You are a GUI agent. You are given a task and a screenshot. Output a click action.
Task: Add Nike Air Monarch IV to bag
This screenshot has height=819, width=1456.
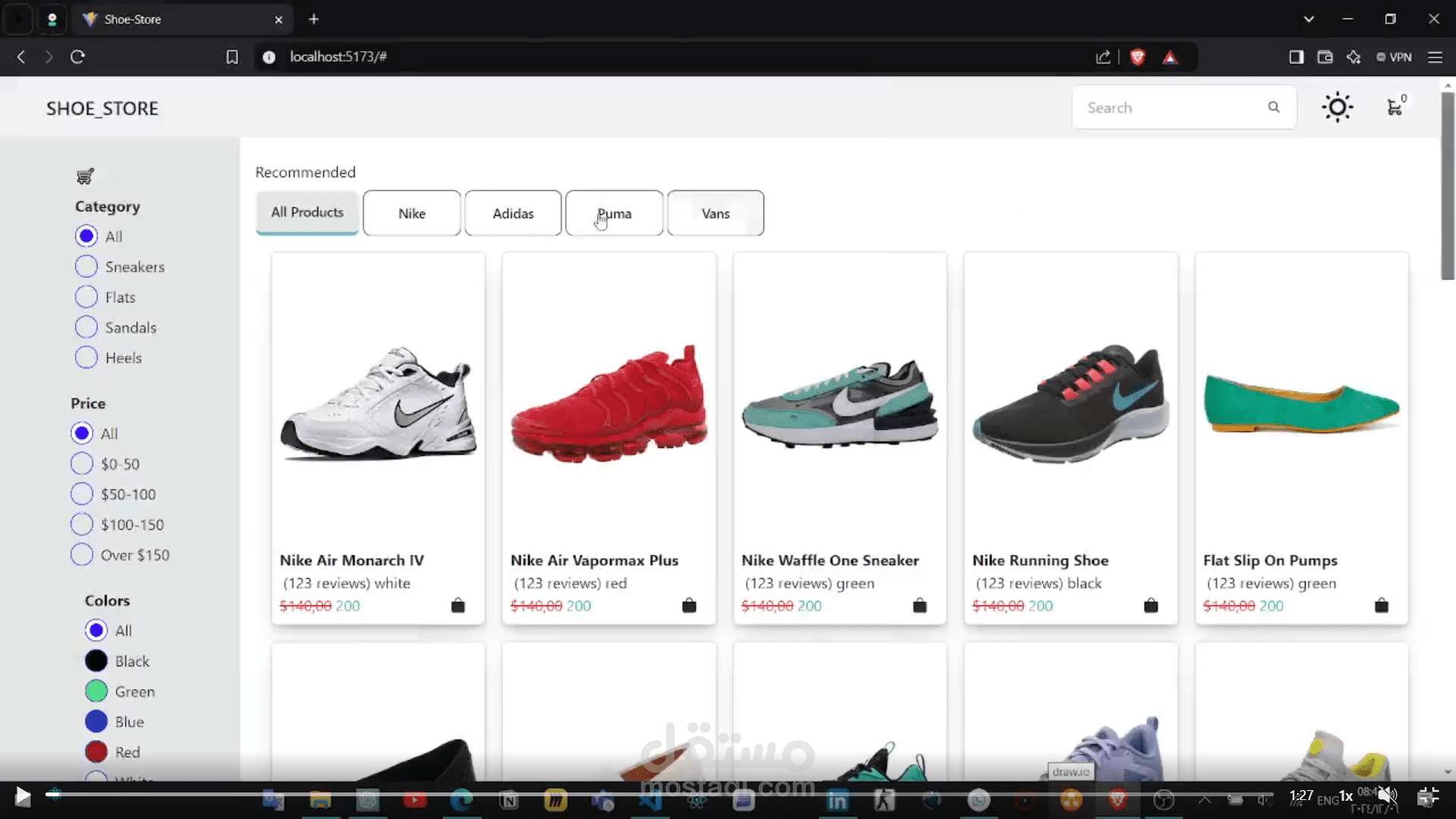[x=458, y=605]
